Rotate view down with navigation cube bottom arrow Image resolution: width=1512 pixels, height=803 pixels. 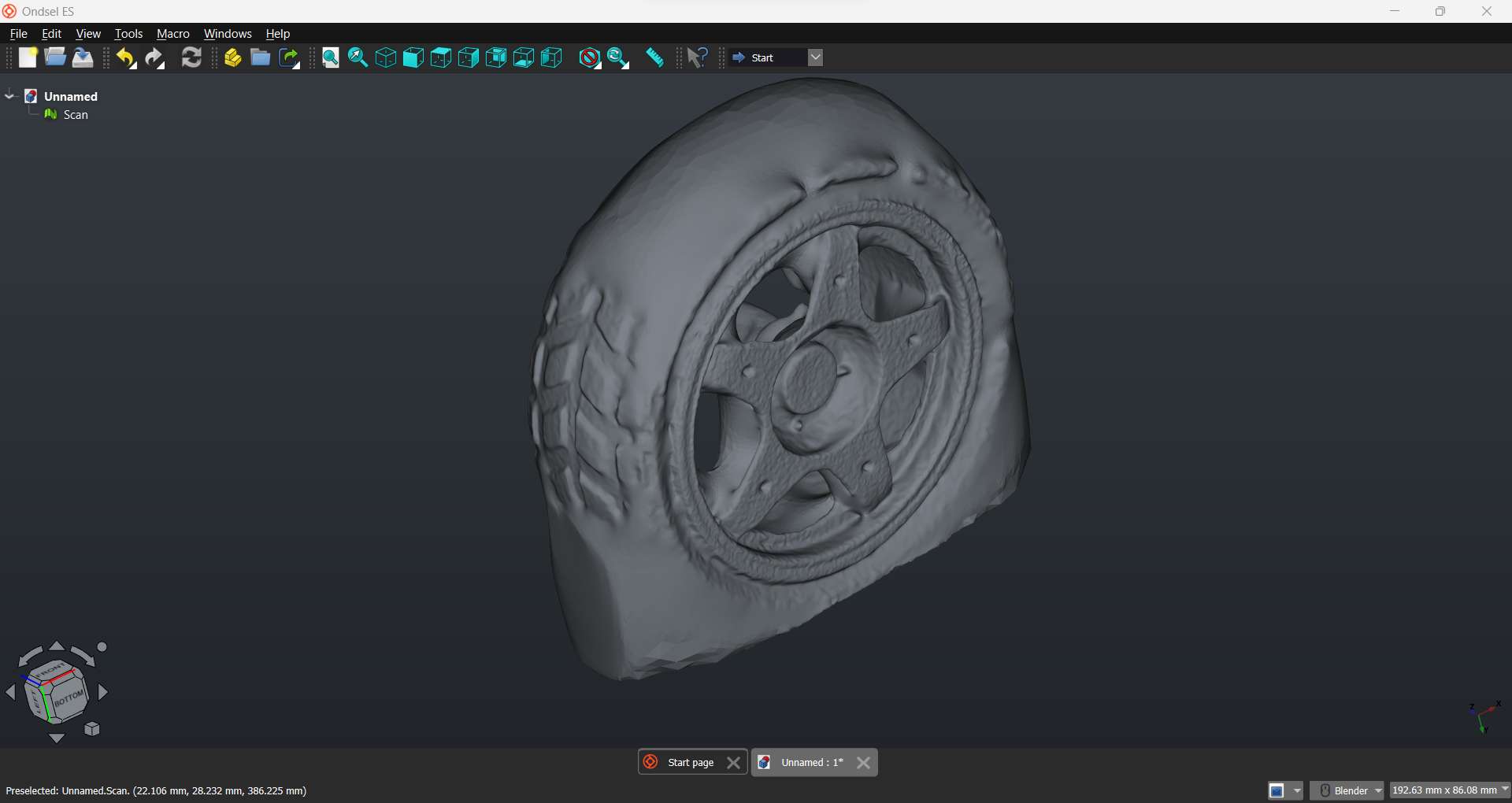click(x=57, y=738)
